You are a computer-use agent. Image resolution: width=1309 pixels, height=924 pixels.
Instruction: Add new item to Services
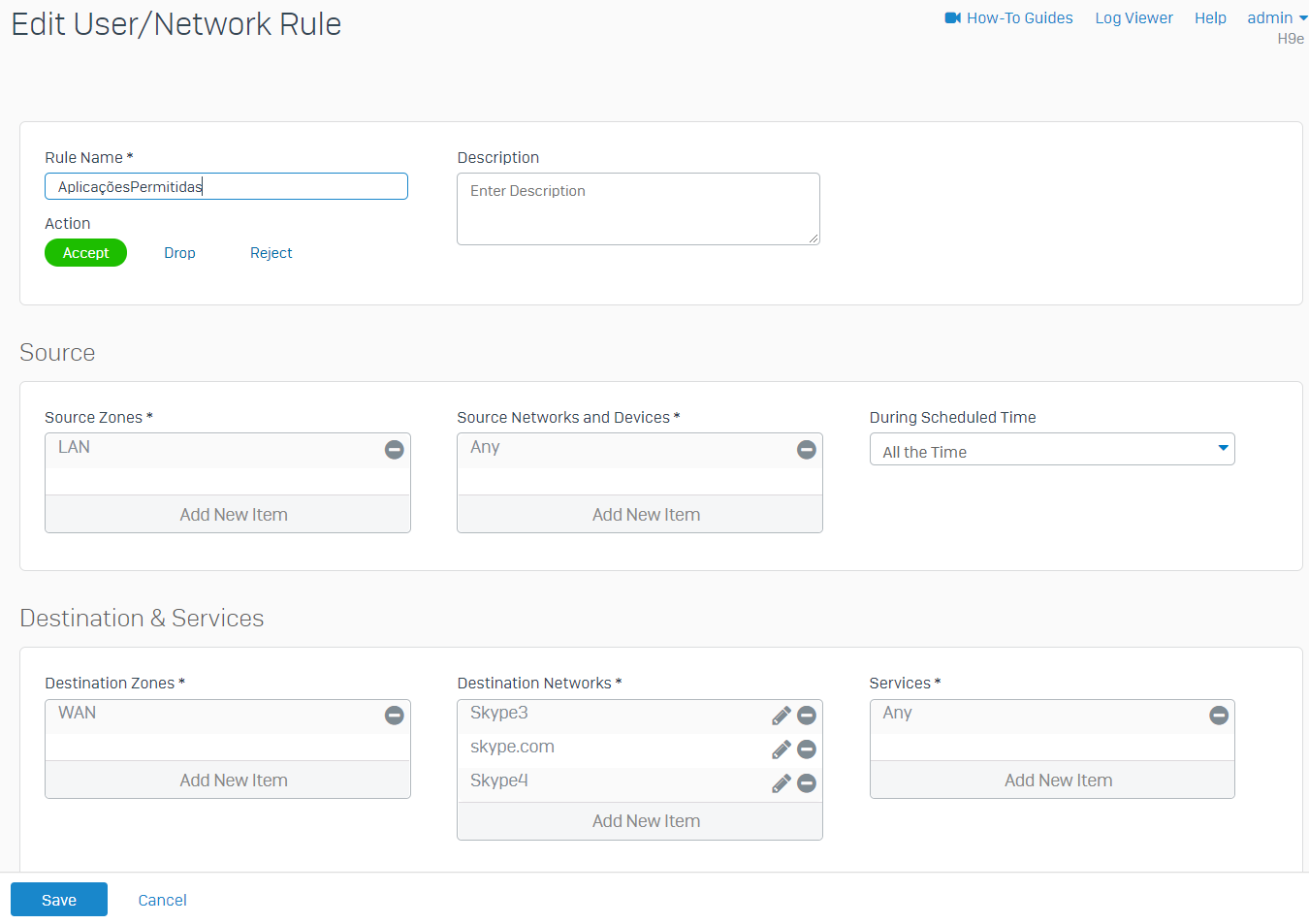(x=1052, y=780)
